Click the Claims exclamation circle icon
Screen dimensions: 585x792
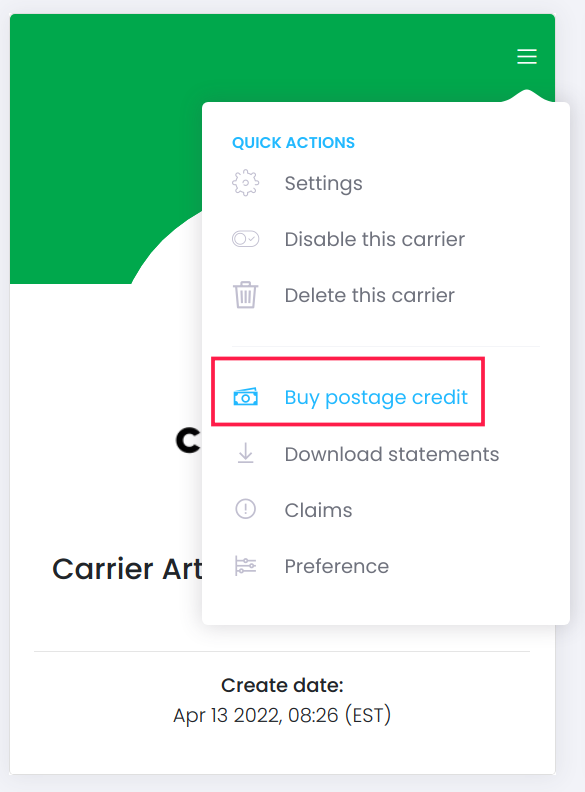[x=246, y=509]
